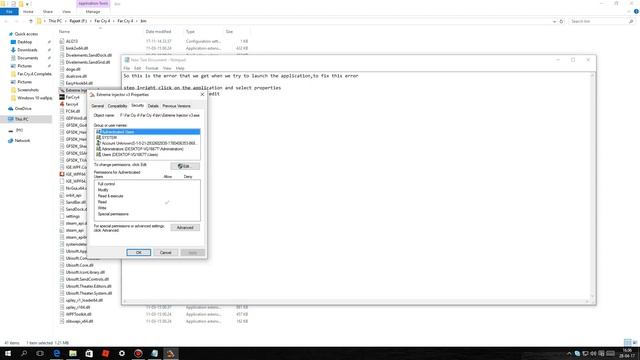This screenshot has width=640, height=360.
Task: Open File Explorer taskbar icon
Action: (73, 353)
